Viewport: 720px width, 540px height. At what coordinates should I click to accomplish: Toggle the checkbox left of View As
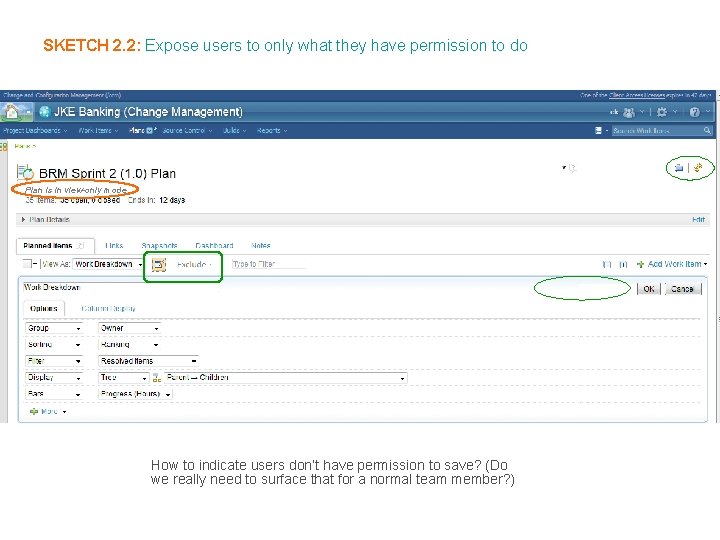click(x=27, y=264)
